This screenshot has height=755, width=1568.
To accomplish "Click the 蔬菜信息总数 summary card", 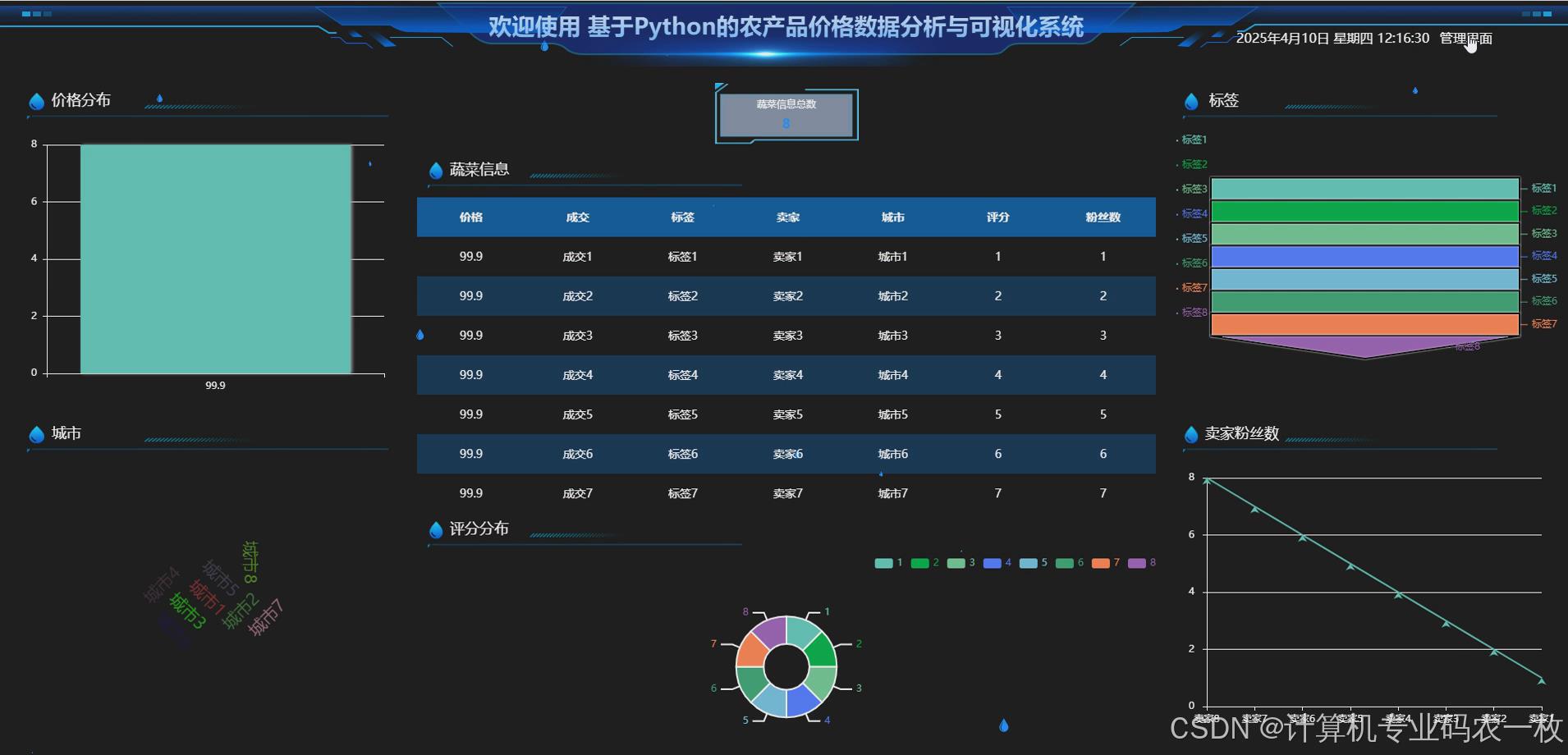I will coord(786,114).
